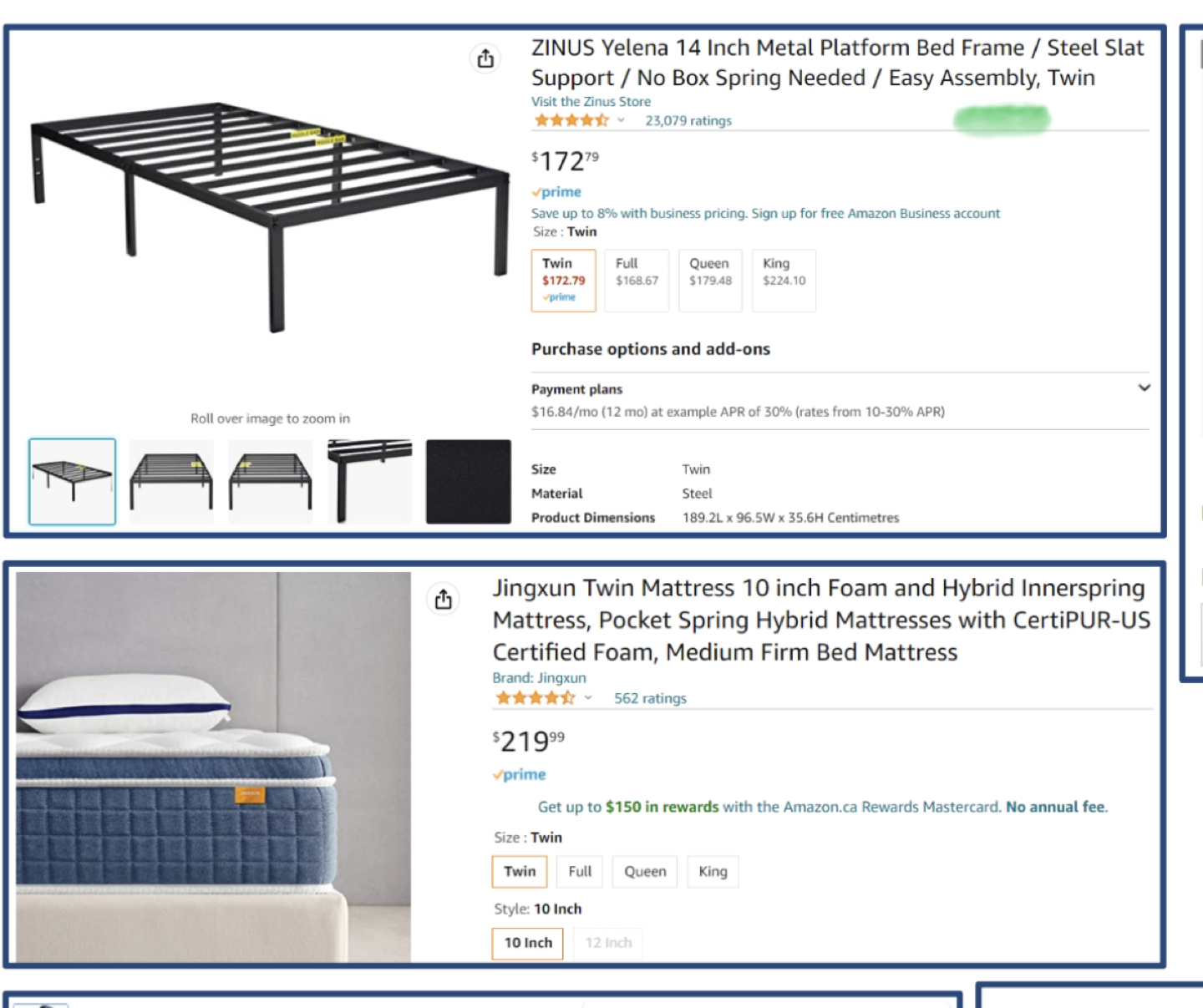Screen dimensions: 1203x1008
Task: Select the King size bed frame at $224.10
Action: [784, 281]
